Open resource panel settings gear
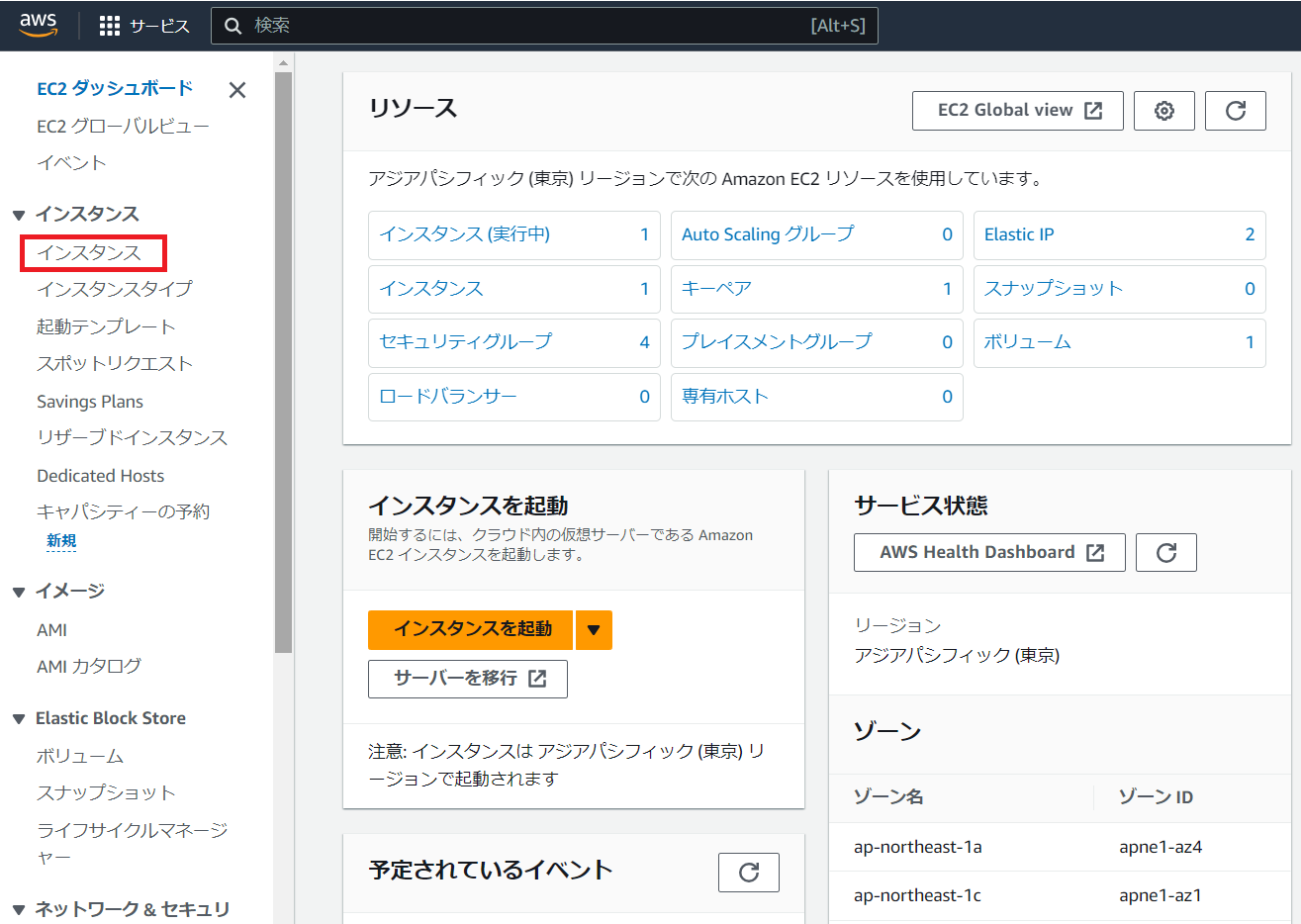 coord(1163,110)
